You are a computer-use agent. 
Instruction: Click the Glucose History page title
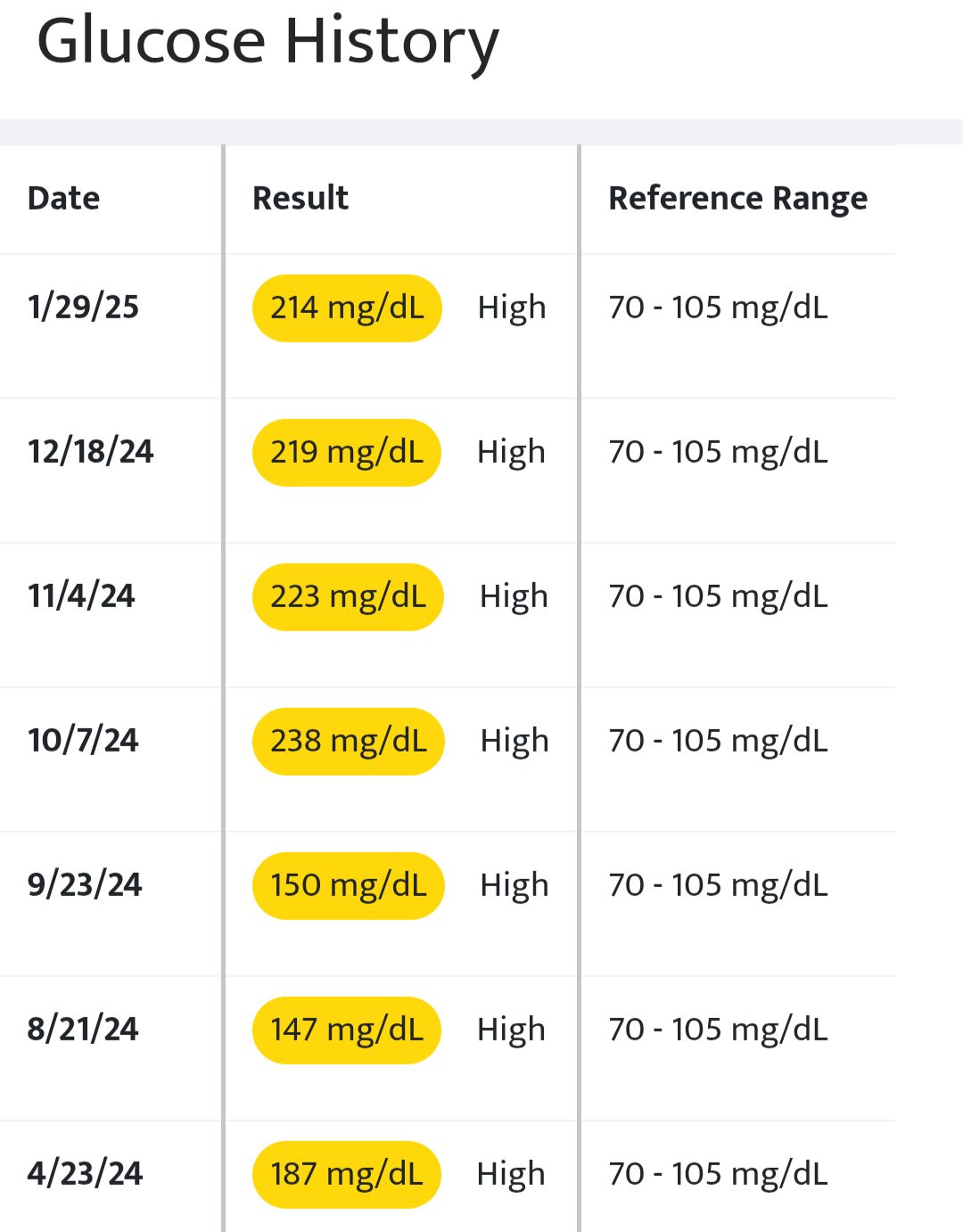pyautogui.click(x=267, y=43)
